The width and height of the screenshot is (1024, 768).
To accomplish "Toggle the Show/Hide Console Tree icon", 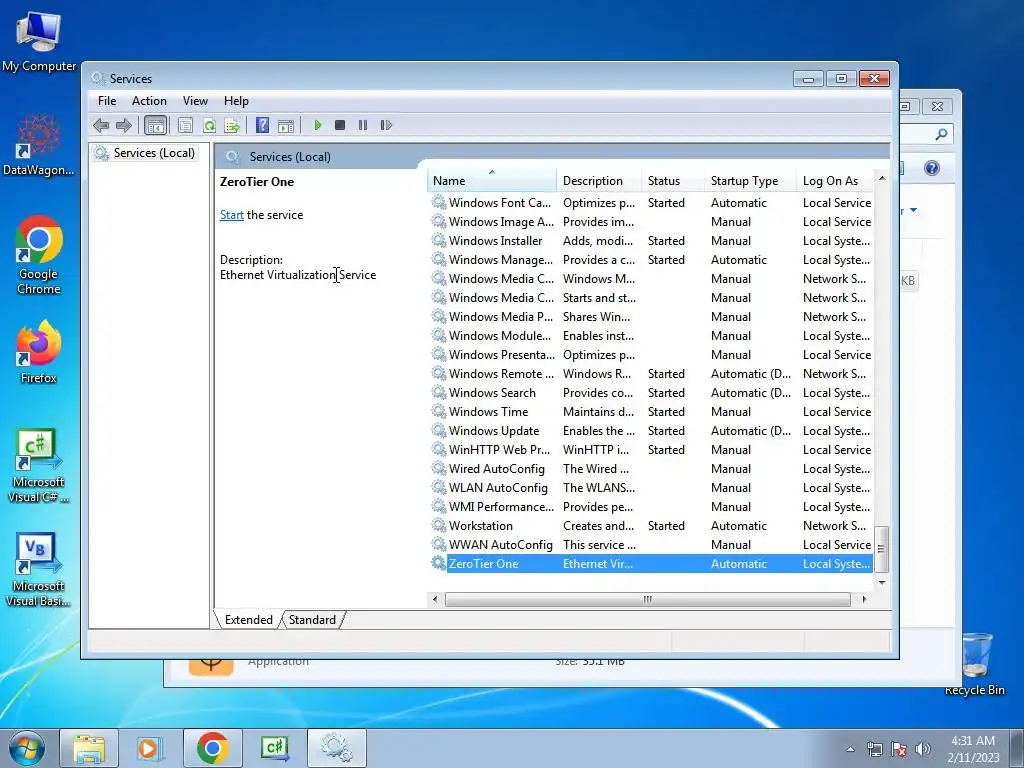I will tap(155, 125).
